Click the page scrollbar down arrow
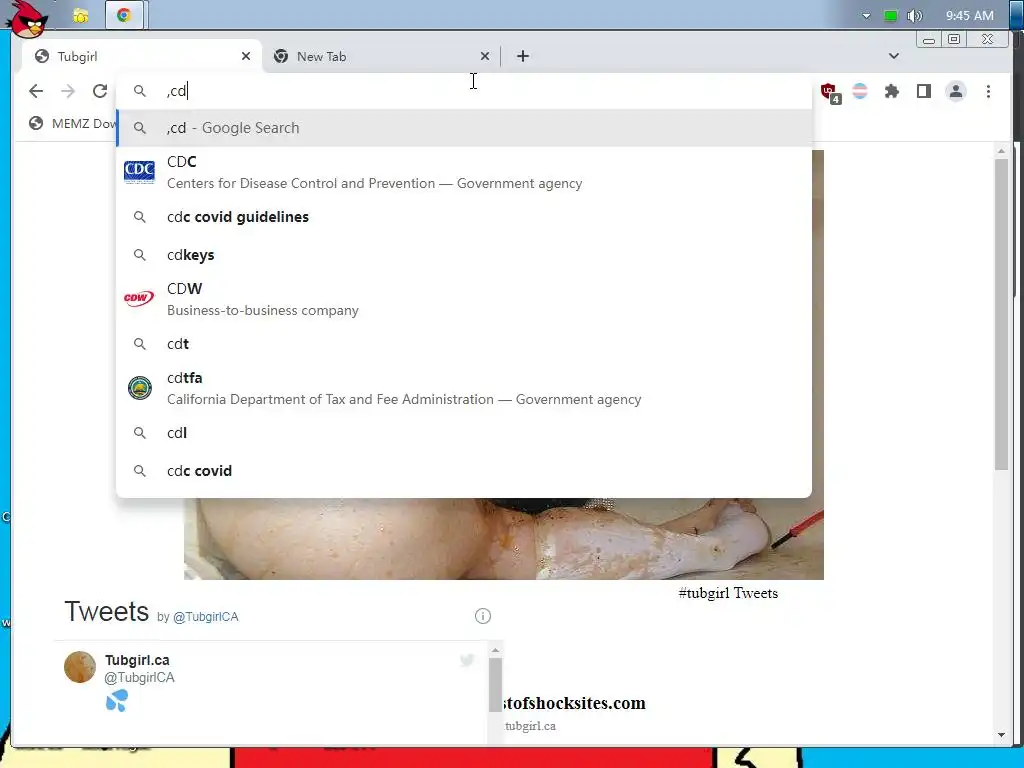1024x768 pixels. (x=1001, y=735)
